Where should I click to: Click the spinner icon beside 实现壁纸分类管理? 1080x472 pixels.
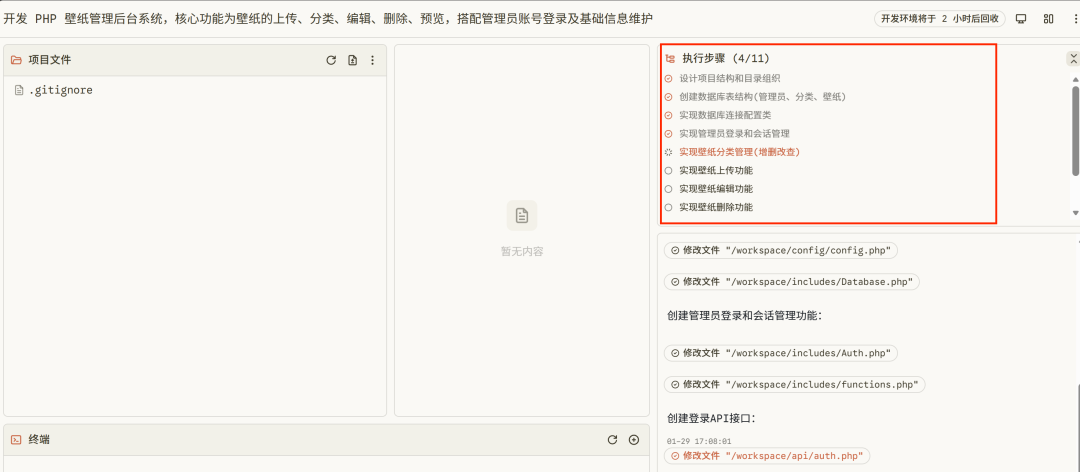point(668,152)
